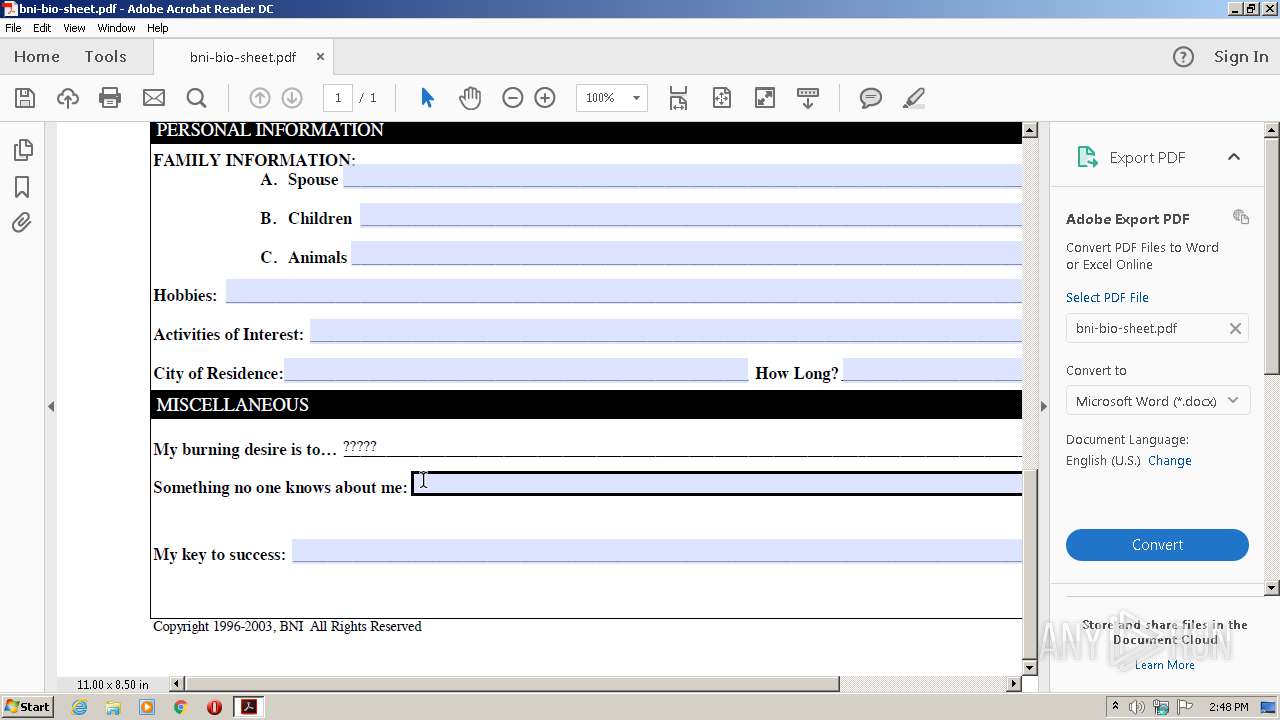Viewport: 1280px width, 720px height.
Task: Open the Read mode tool icon
Action: click(x=808, y=98)
